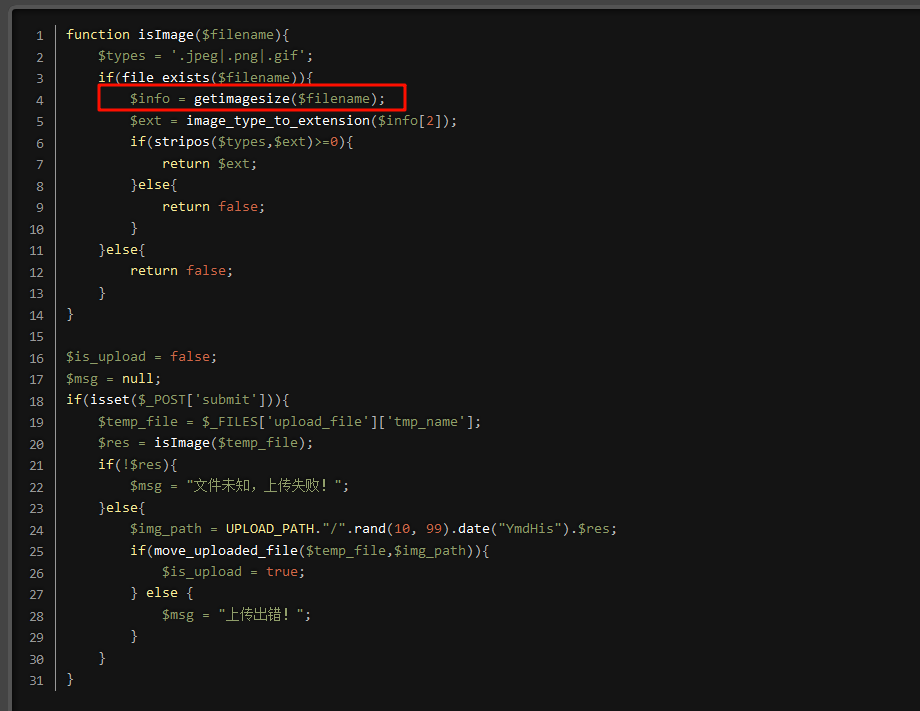Click 'return false;' on line 9

(x=214, y=206)
